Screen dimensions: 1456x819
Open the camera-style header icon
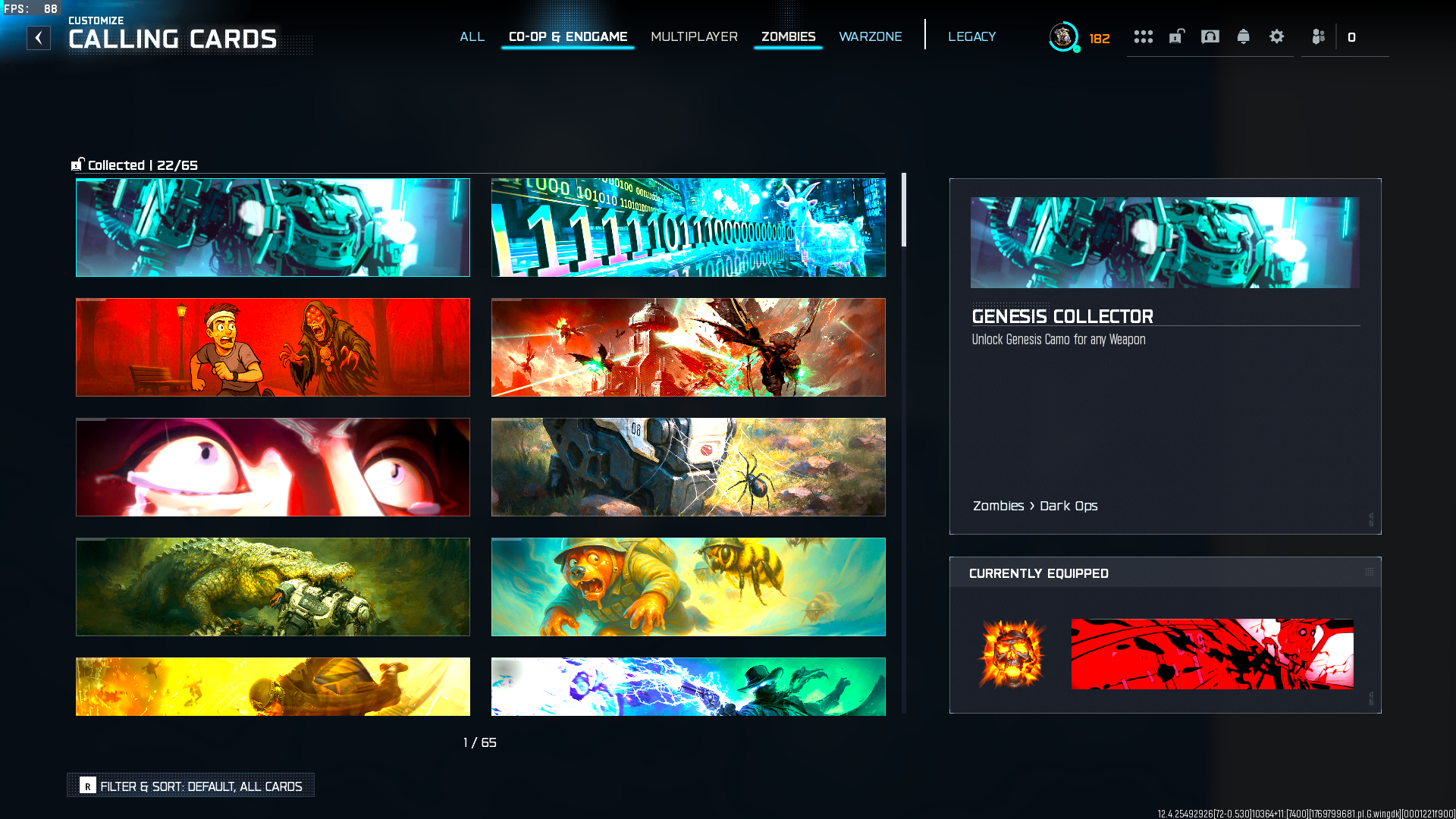coord(1210,36)
